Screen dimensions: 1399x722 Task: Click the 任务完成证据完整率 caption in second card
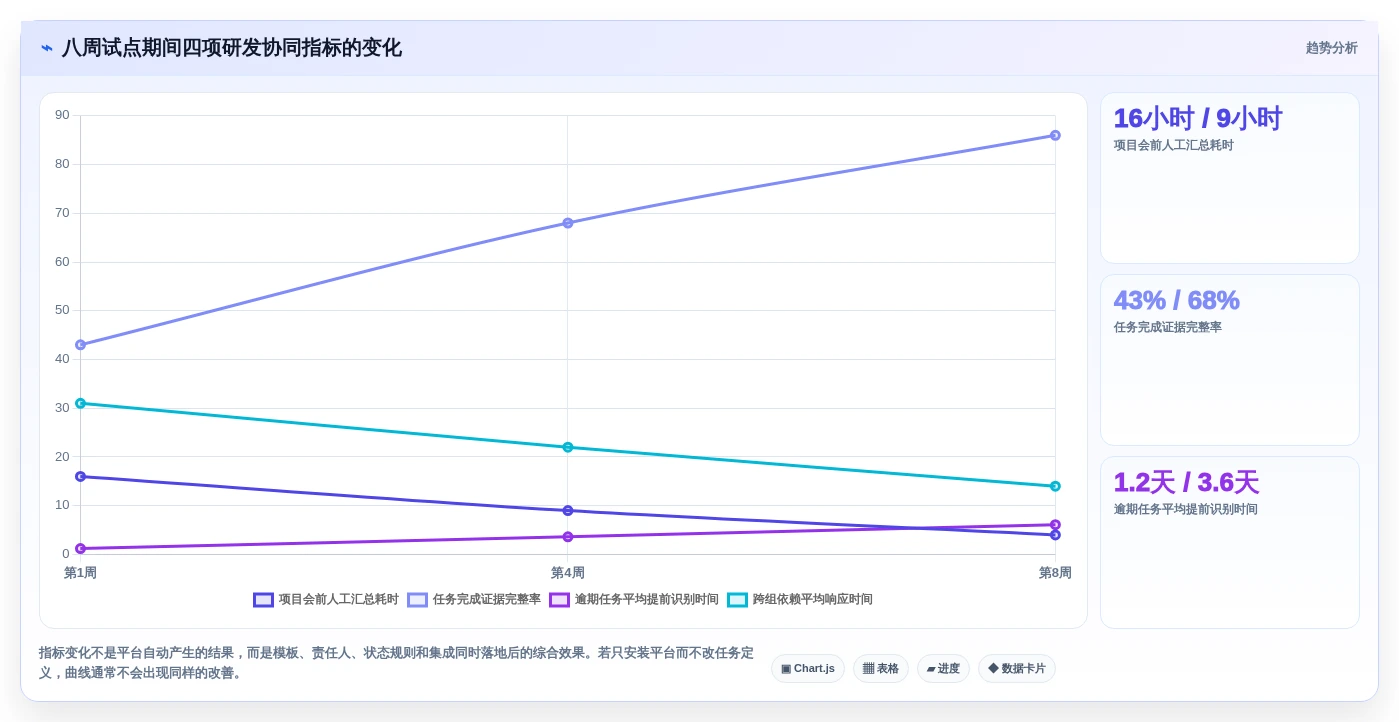[1168, 327]
